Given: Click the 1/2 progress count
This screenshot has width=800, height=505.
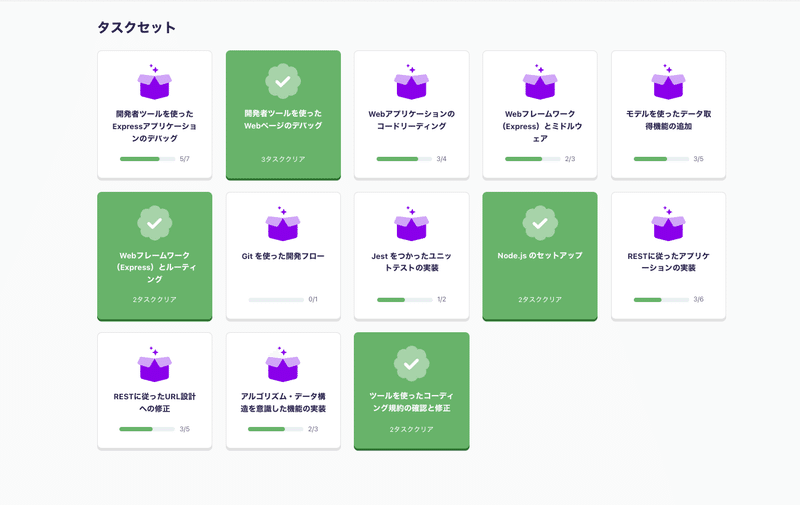Looking at the screenshot, I should point(441,299).
